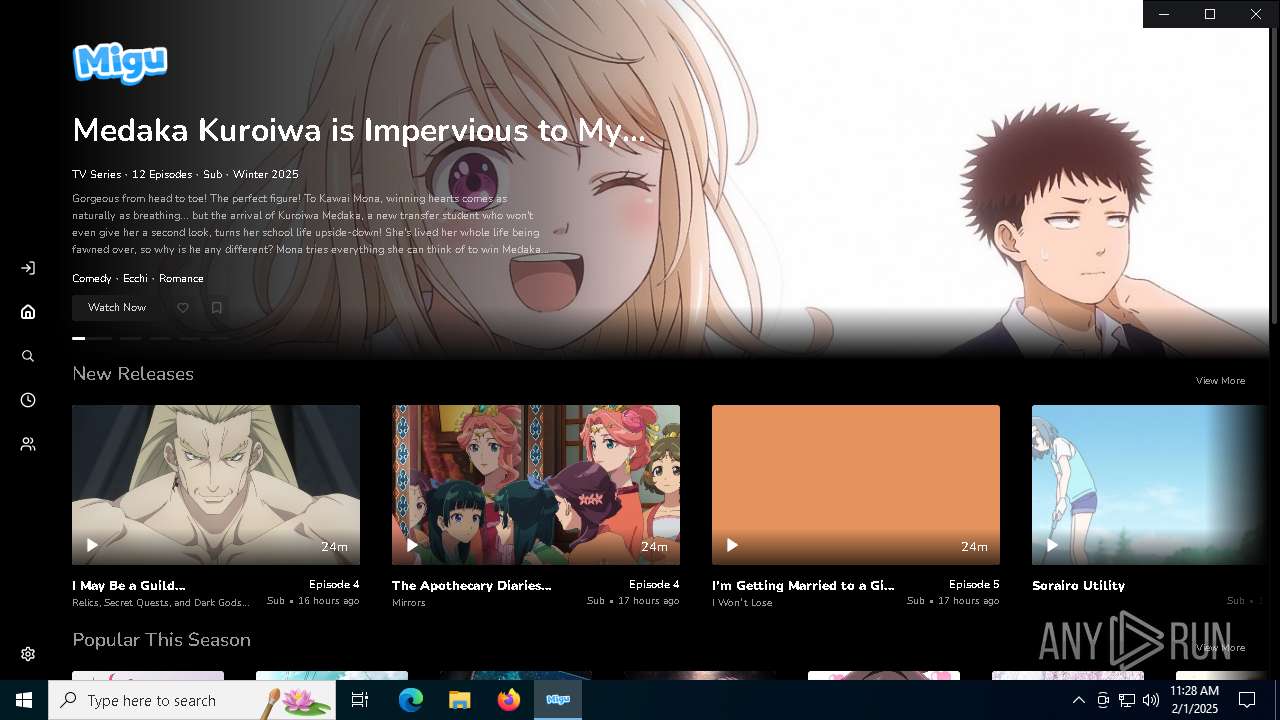Click the Migu logo

point(120,63)
